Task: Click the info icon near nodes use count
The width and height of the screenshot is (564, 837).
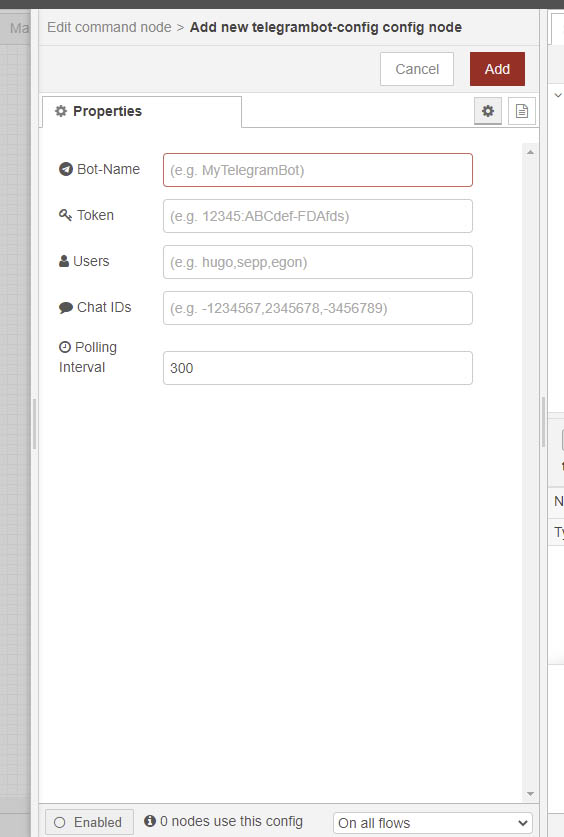Action: click(x=150, y=820)
